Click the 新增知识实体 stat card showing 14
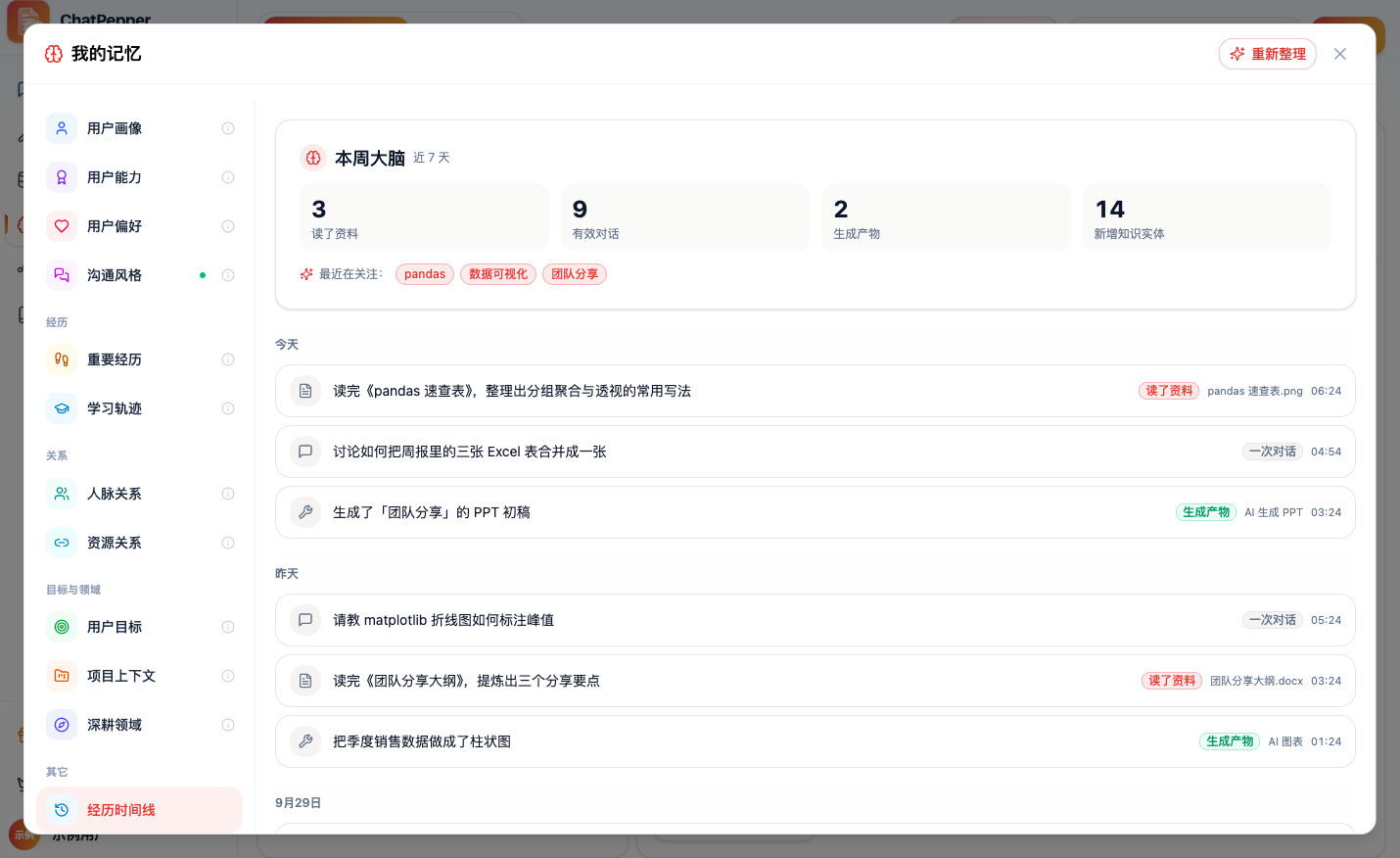This screenshot has height=858, width=1400. (x=1207, y=217)
